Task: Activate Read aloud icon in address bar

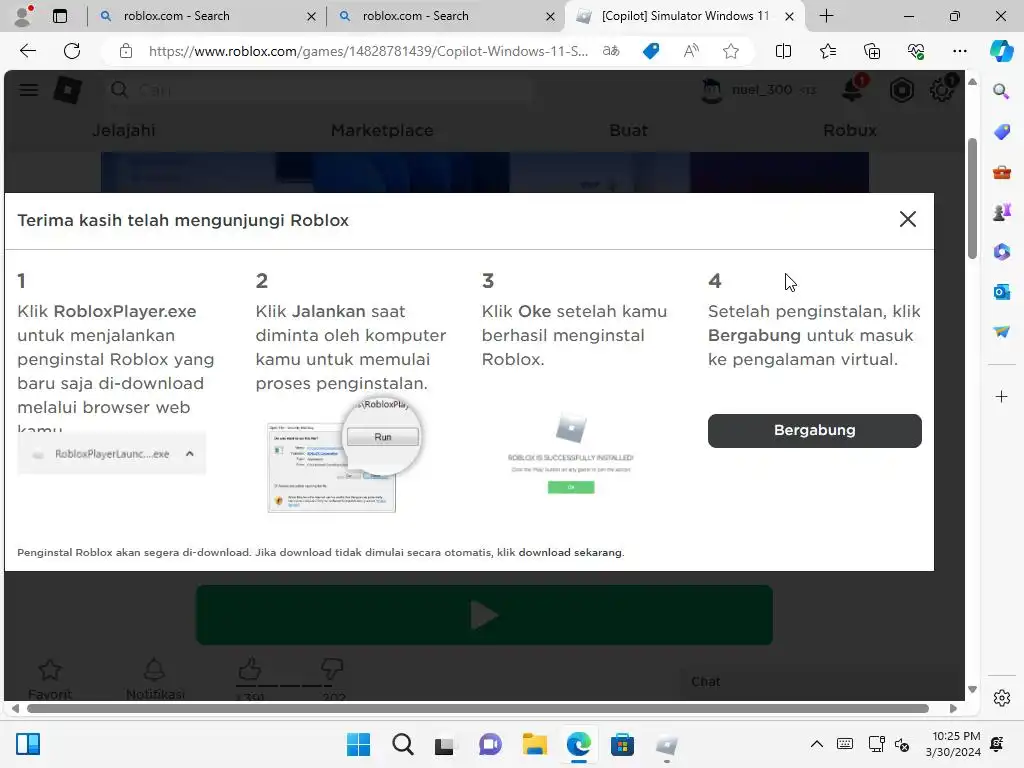Action: (691, 51)
